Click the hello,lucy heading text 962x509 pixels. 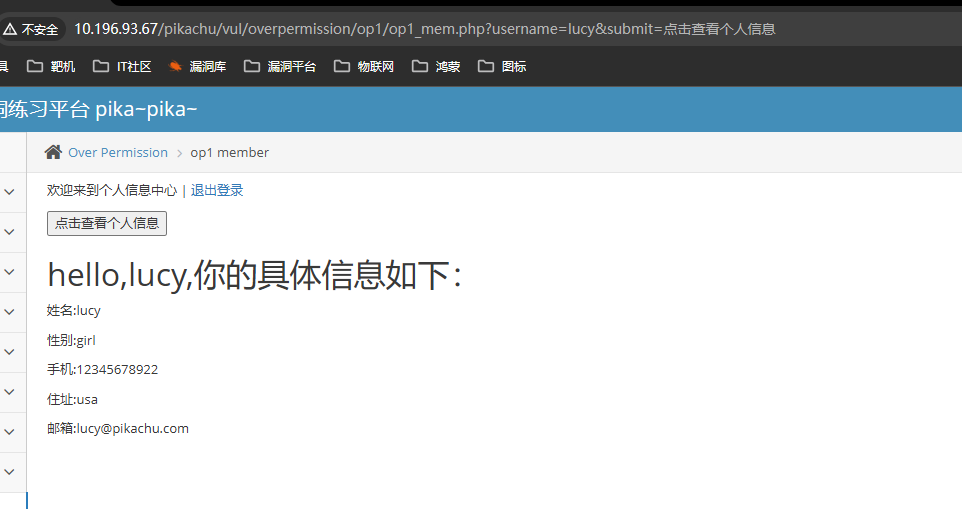[x=254, y=275]
